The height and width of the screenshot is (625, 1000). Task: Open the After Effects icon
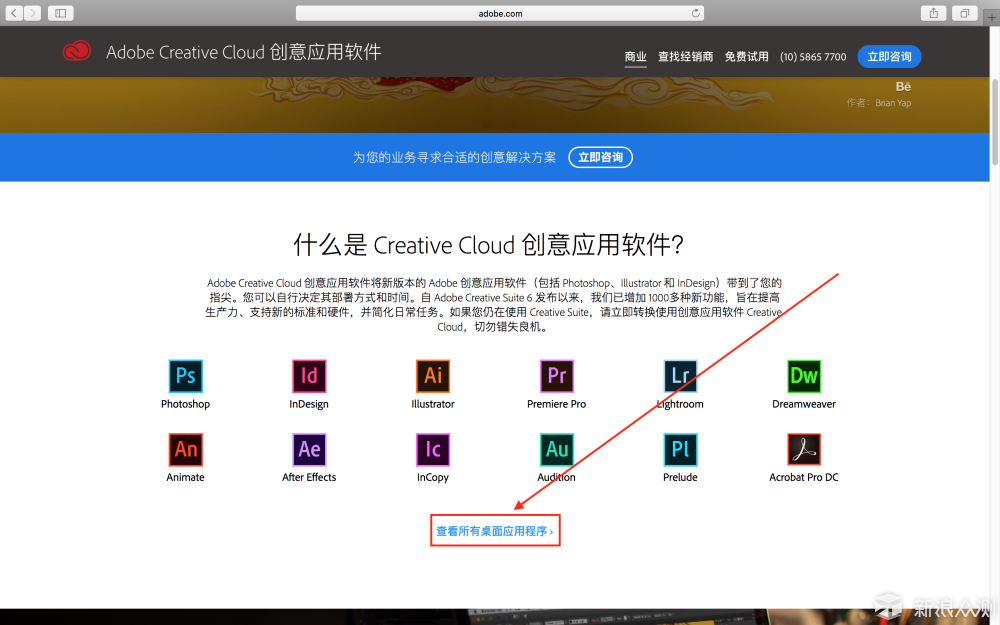[309, 450]
